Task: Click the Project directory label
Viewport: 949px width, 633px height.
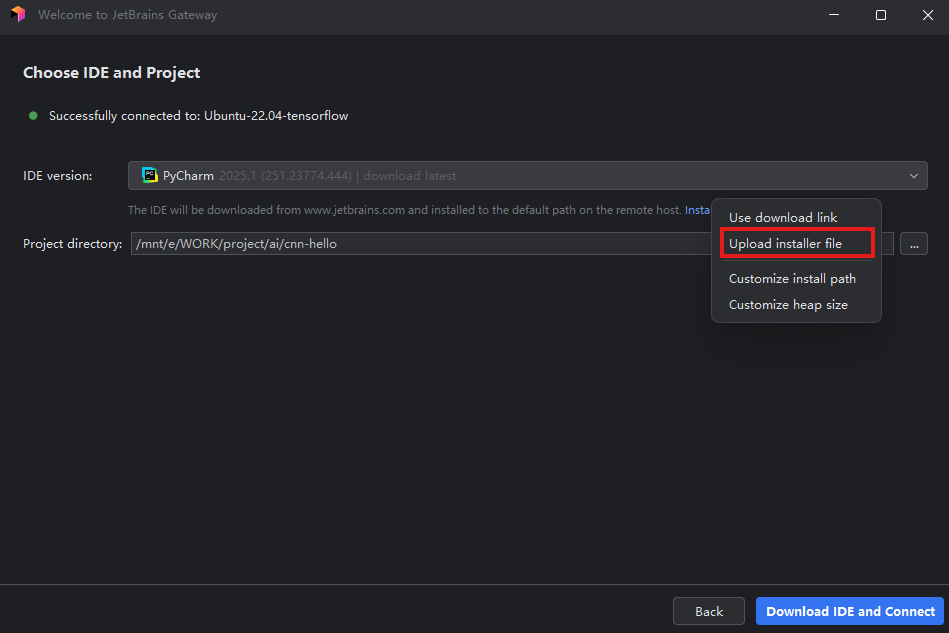Action: (x=73, y=243)
